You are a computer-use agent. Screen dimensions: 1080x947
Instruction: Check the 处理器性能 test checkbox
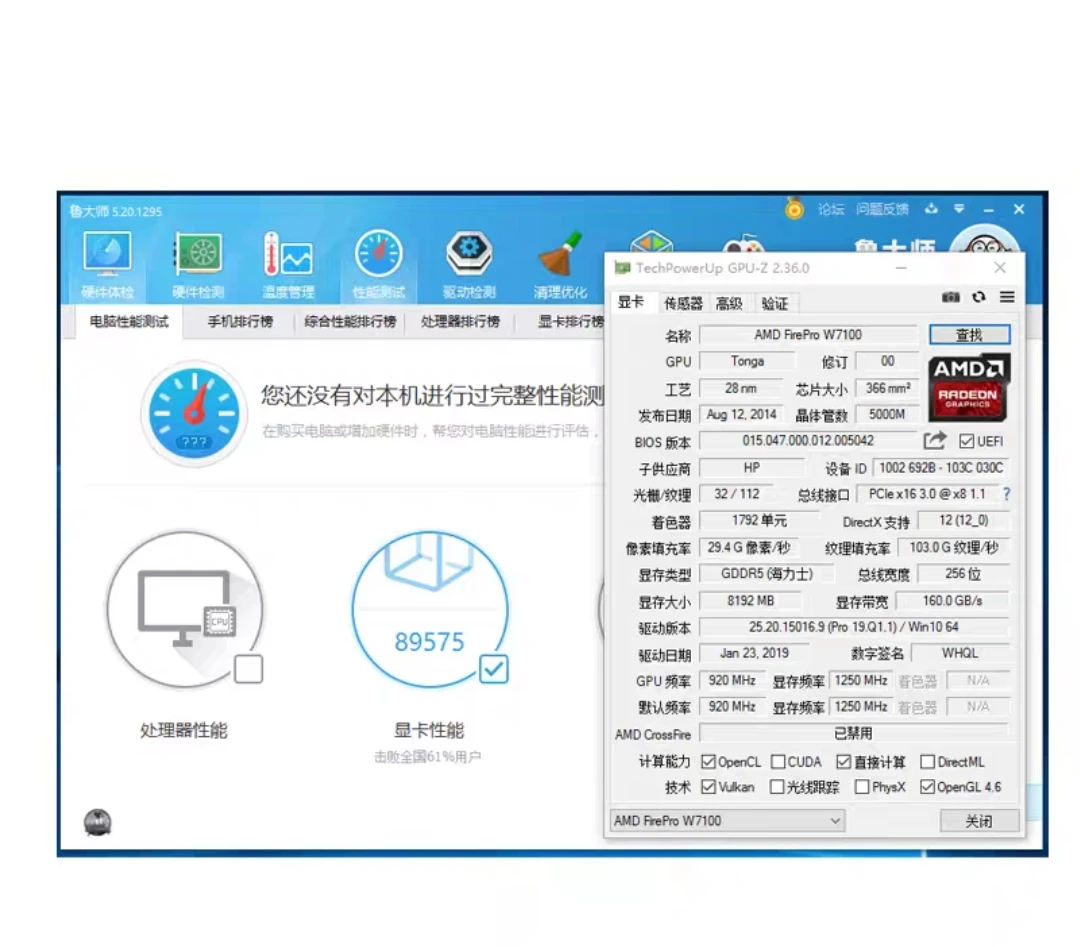pyautogui.click(x=249, y=669)
